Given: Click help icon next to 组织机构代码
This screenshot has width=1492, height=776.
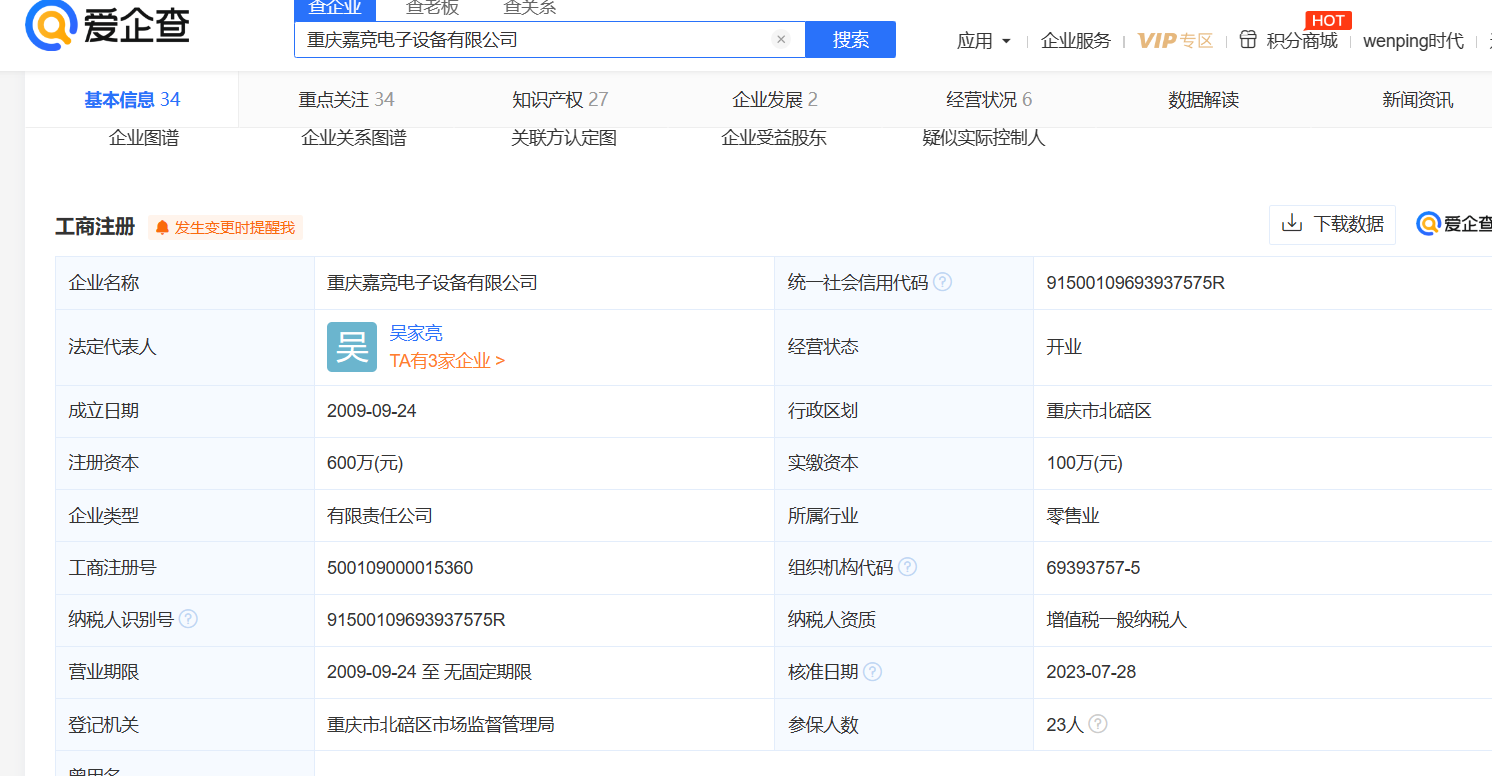Looking at the screenshot, I should pyautogui.click(x=907, y=567).
